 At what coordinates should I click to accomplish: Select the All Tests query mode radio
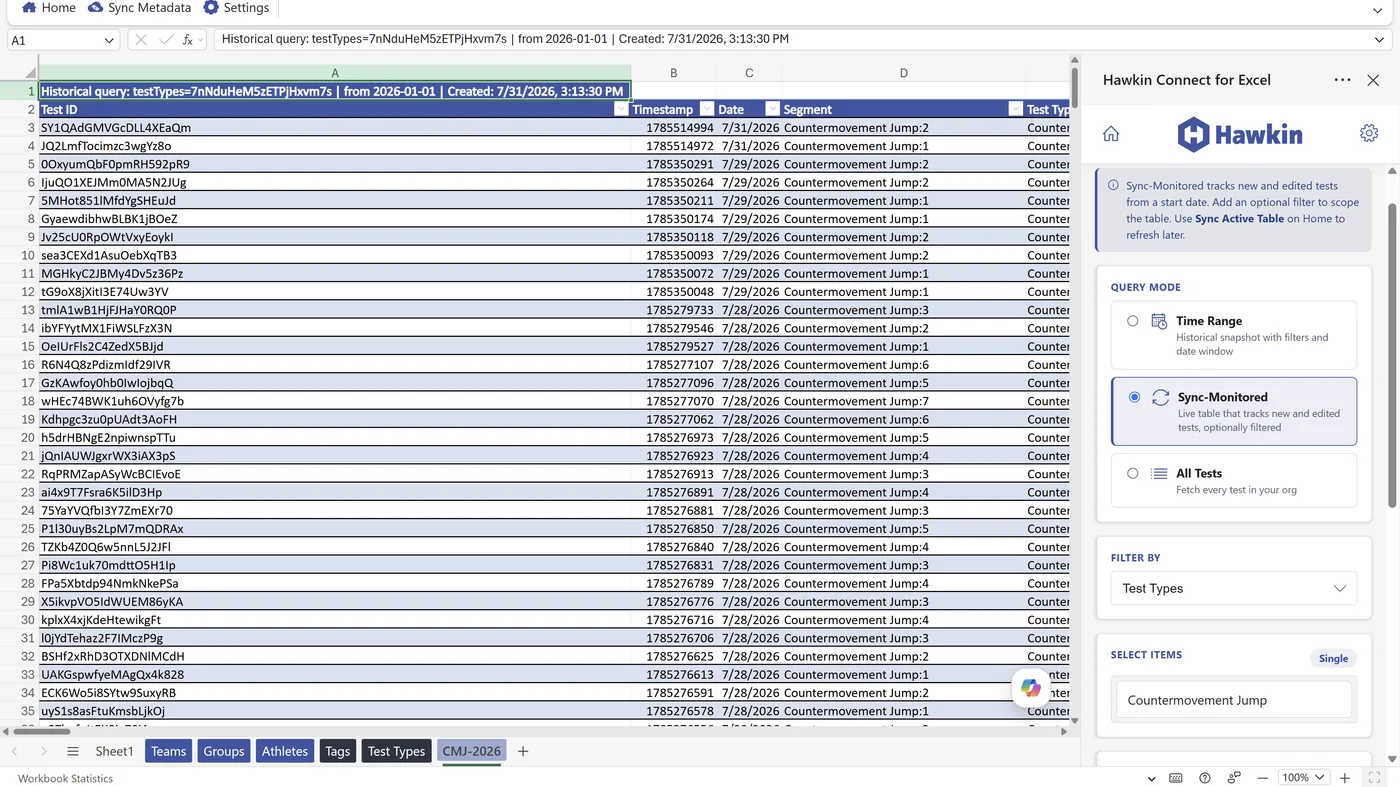[1132, 474]
